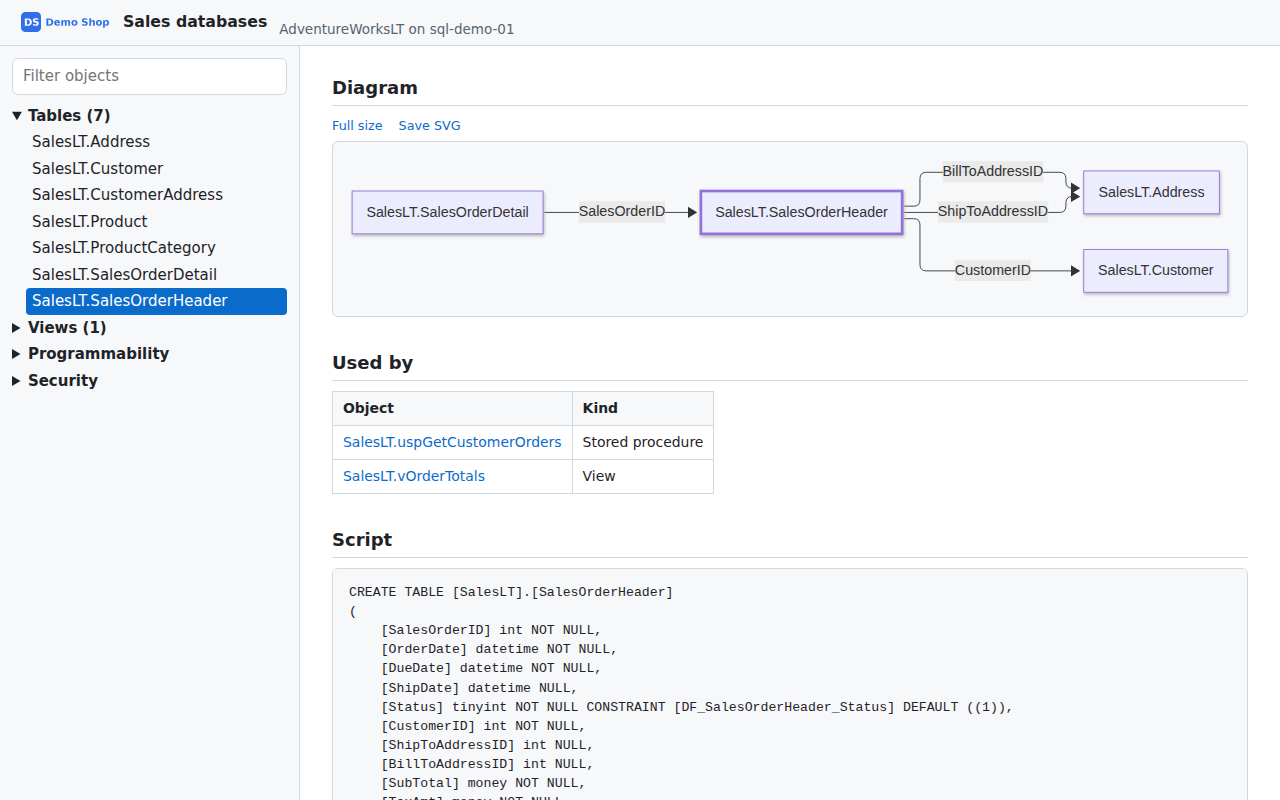Click the SalesLT.SalesOrderHeader diagram node

[801, 212]
